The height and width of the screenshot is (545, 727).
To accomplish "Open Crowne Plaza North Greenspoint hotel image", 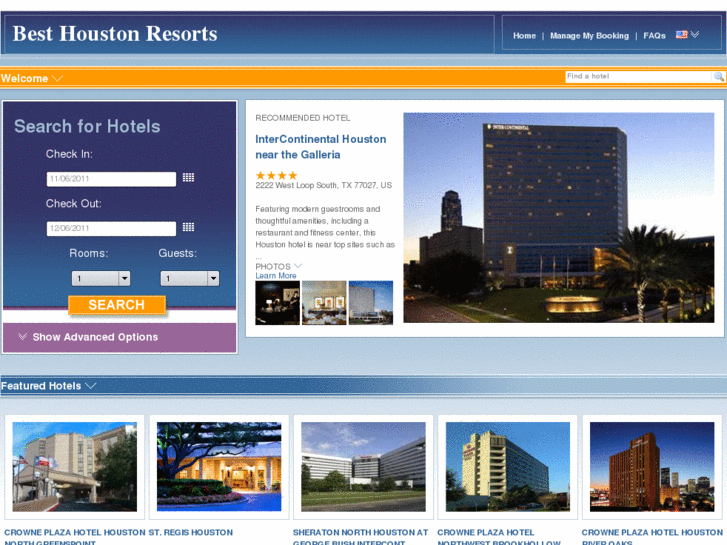I will tap(75, 467).
